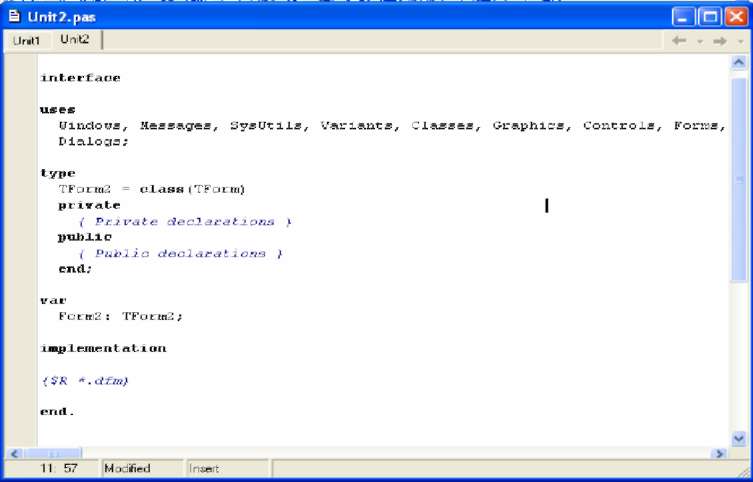
Task: Click 'Controls' in the uses clause
Action: pos(619,126)
